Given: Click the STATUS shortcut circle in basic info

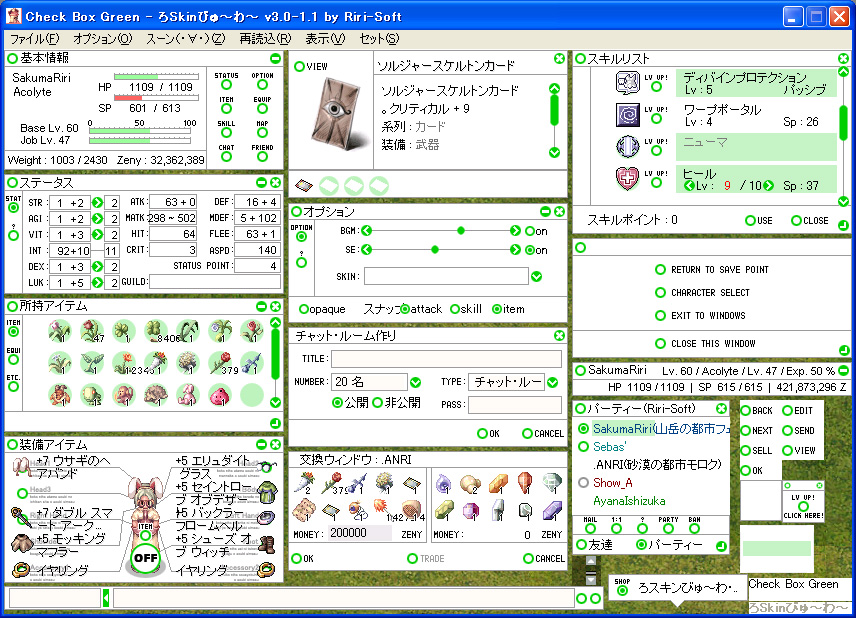Looking at the screenshot, I should tap(226, 85).
